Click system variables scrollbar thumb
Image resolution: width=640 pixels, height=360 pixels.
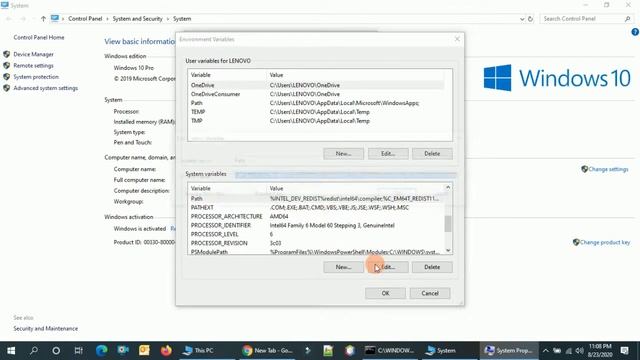pyautogui.click(x=448, y=224)
